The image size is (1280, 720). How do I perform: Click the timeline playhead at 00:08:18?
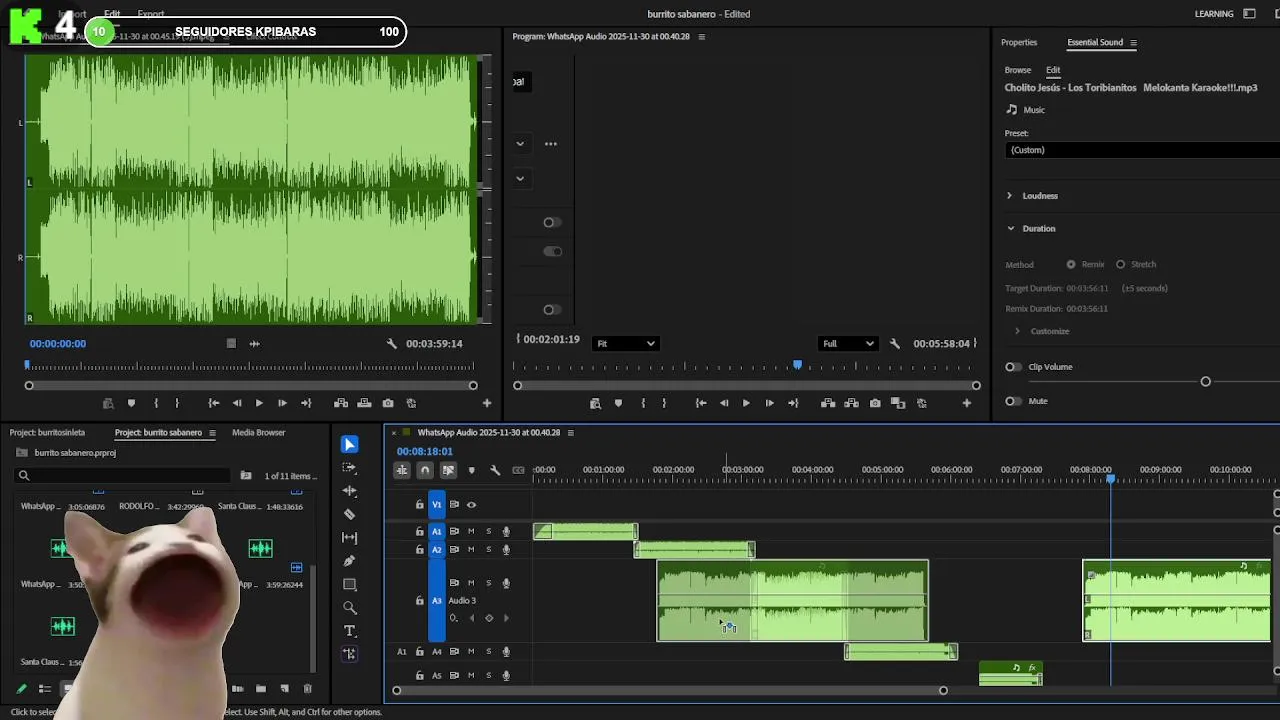click(1110, 480)
